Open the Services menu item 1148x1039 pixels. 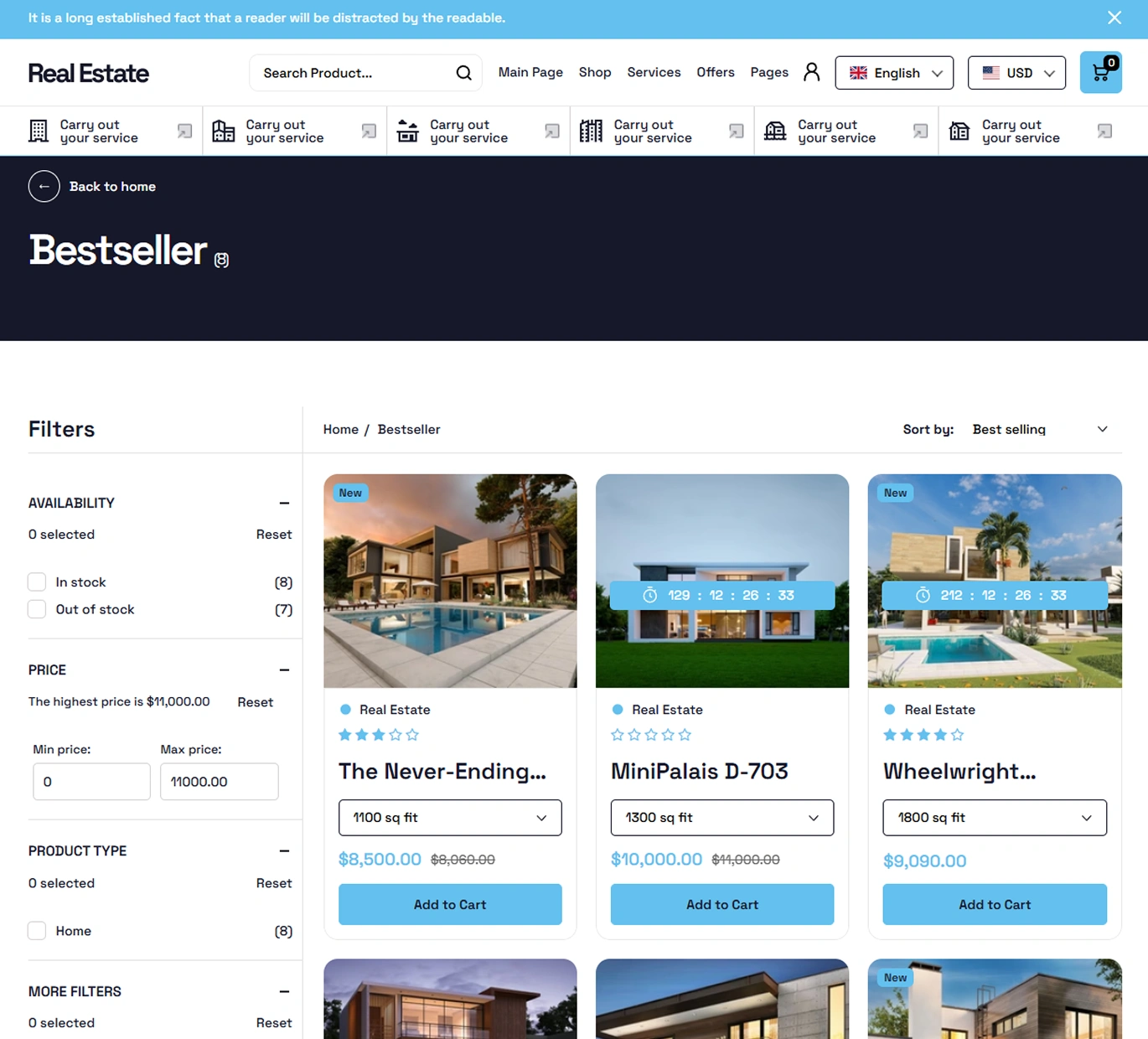[x=654, y=72]
